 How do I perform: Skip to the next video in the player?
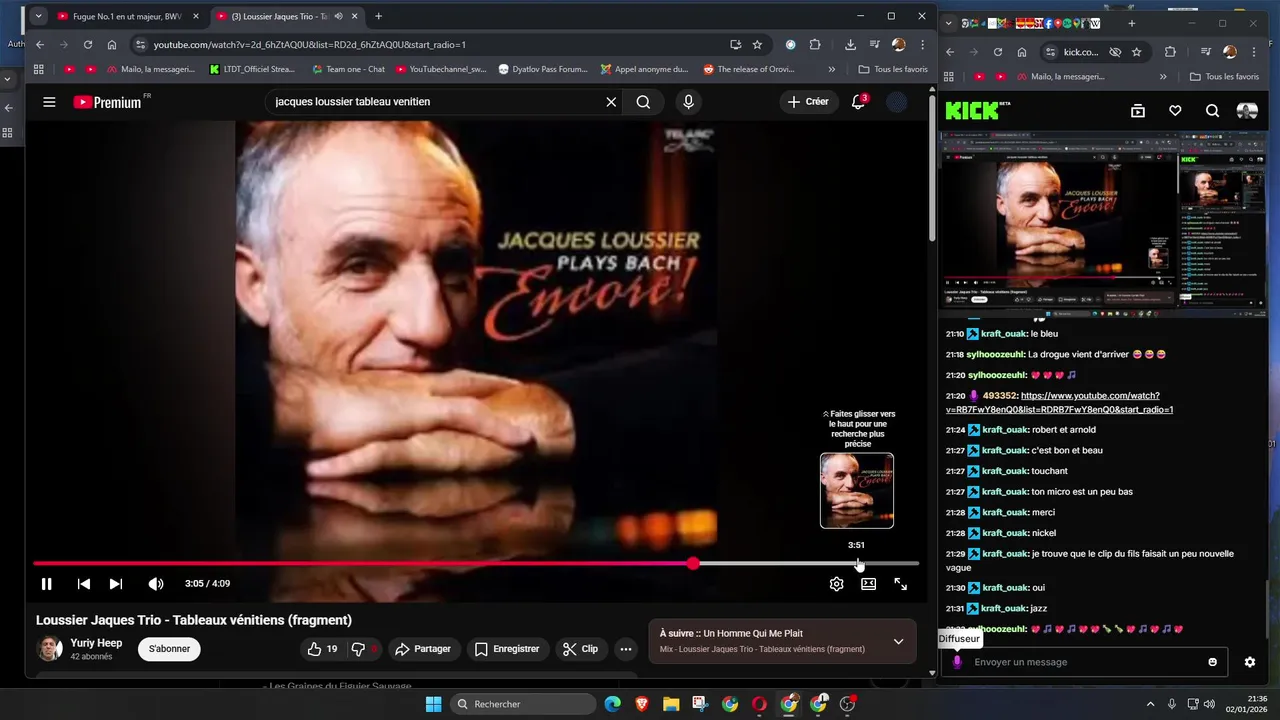[116, 584]
